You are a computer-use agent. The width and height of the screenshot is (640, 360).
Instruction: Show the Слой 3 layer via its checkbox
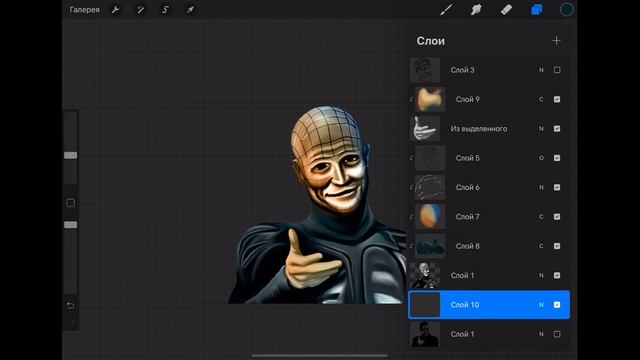tap(557, 70)
